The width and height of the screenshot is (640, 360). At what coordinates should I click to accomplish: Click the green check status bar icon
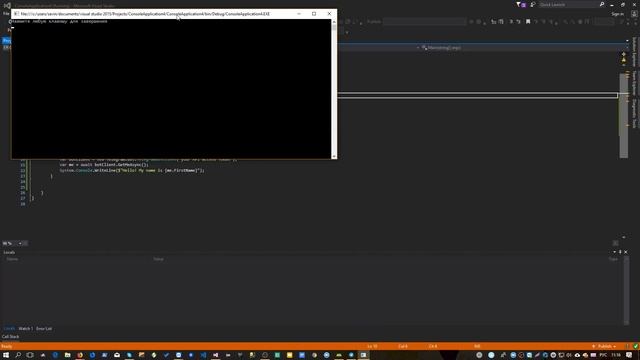[x=636, y=346]
